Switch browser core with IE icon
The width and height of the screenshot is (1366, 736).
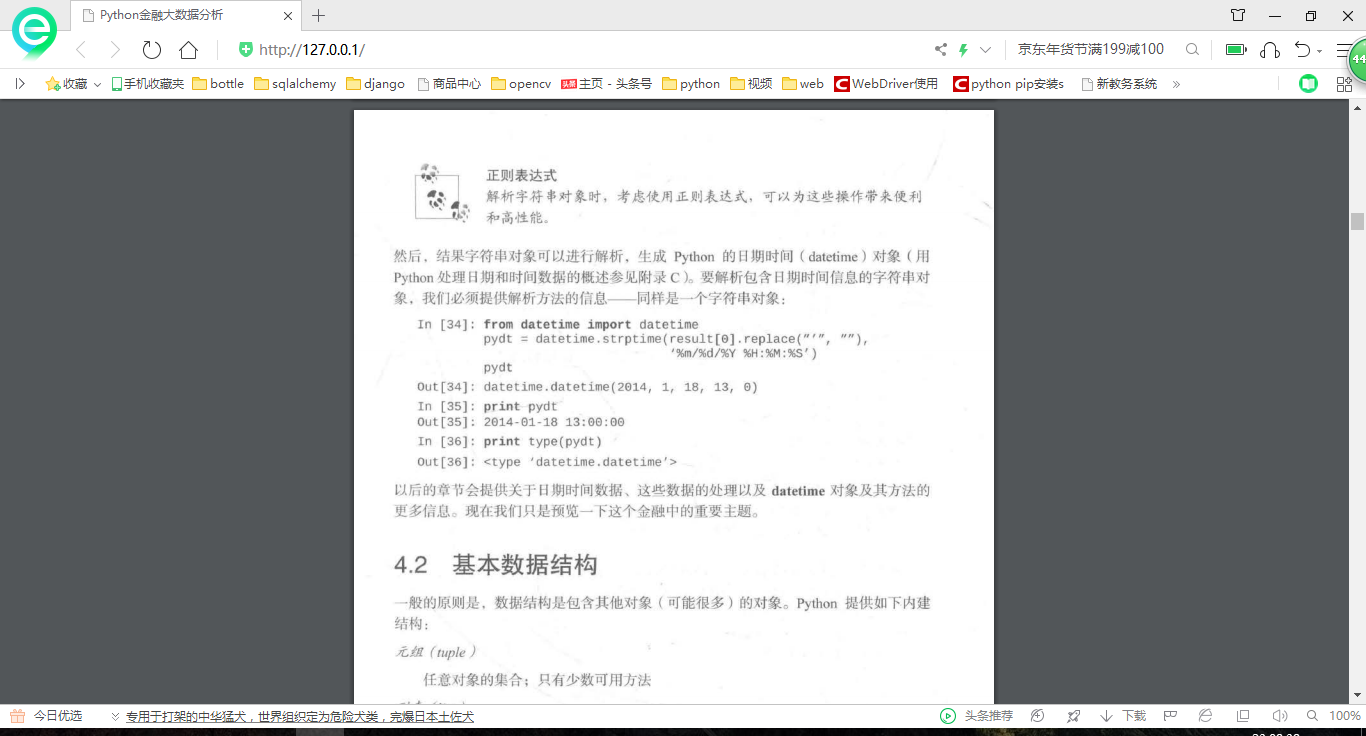click(1206, 716)
